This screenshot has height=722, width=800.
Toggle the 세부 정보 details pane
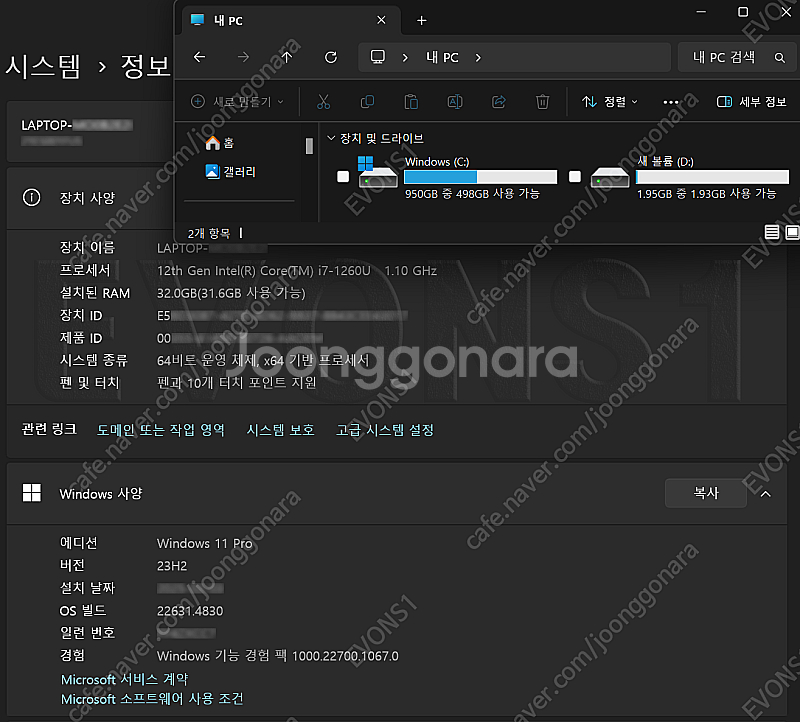(752, 102)
